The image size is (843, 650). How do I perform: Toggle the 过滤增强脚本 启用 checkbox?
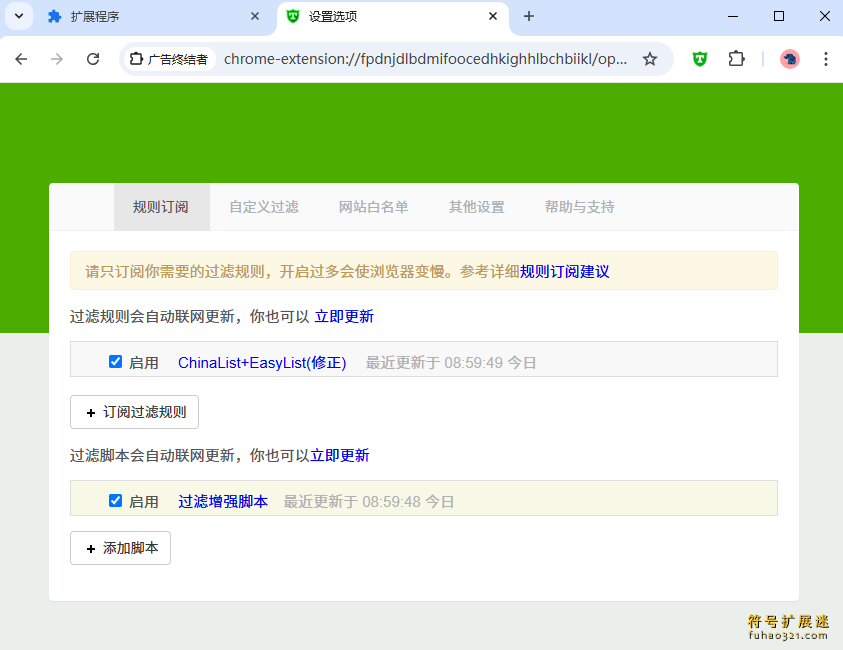116,501
